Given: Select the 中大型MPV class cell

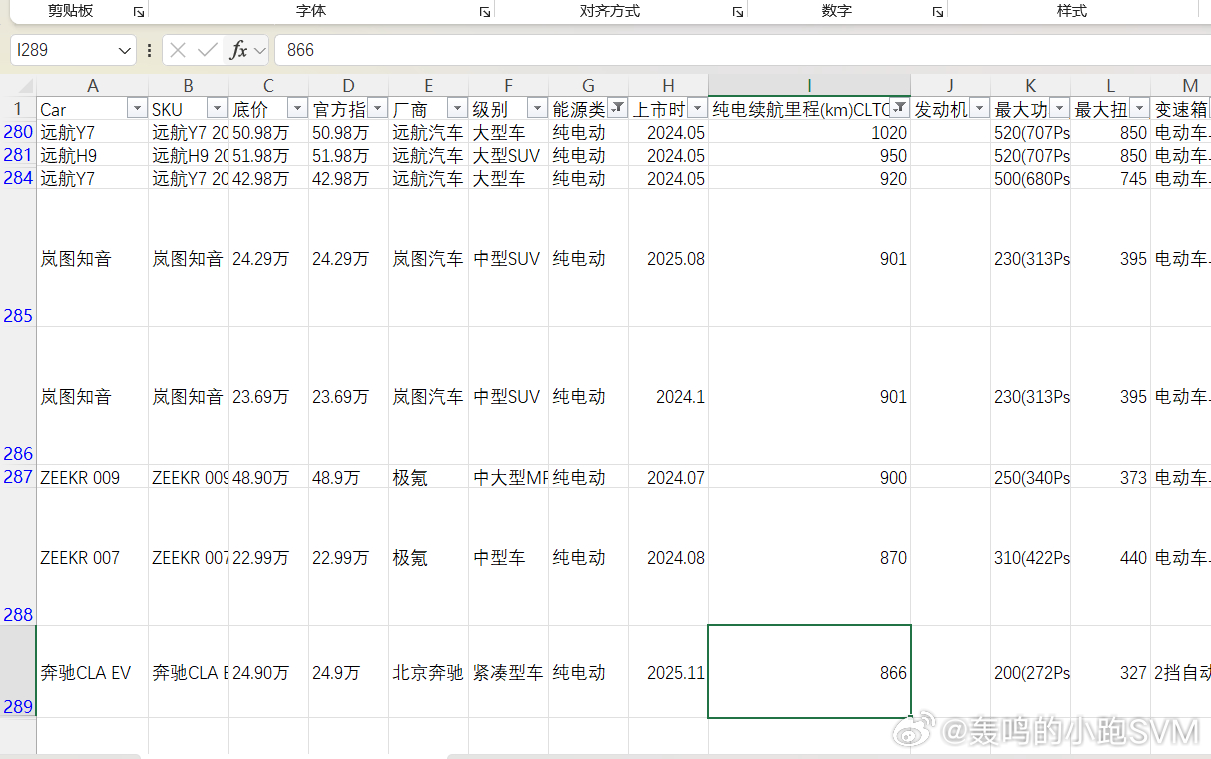Looking at the screenshot, I should click(x=508, y=478).
